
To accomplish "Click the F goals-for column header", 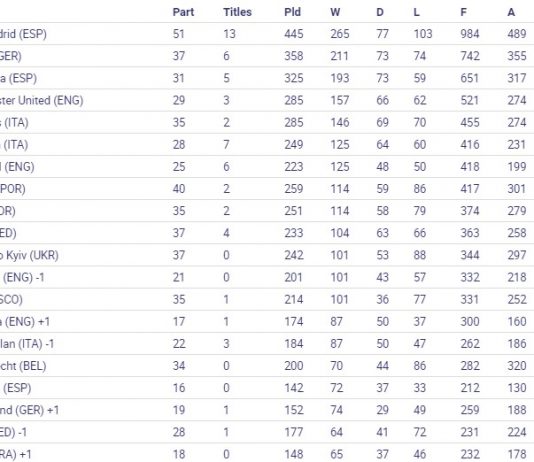I will click(x=464, y=12).
